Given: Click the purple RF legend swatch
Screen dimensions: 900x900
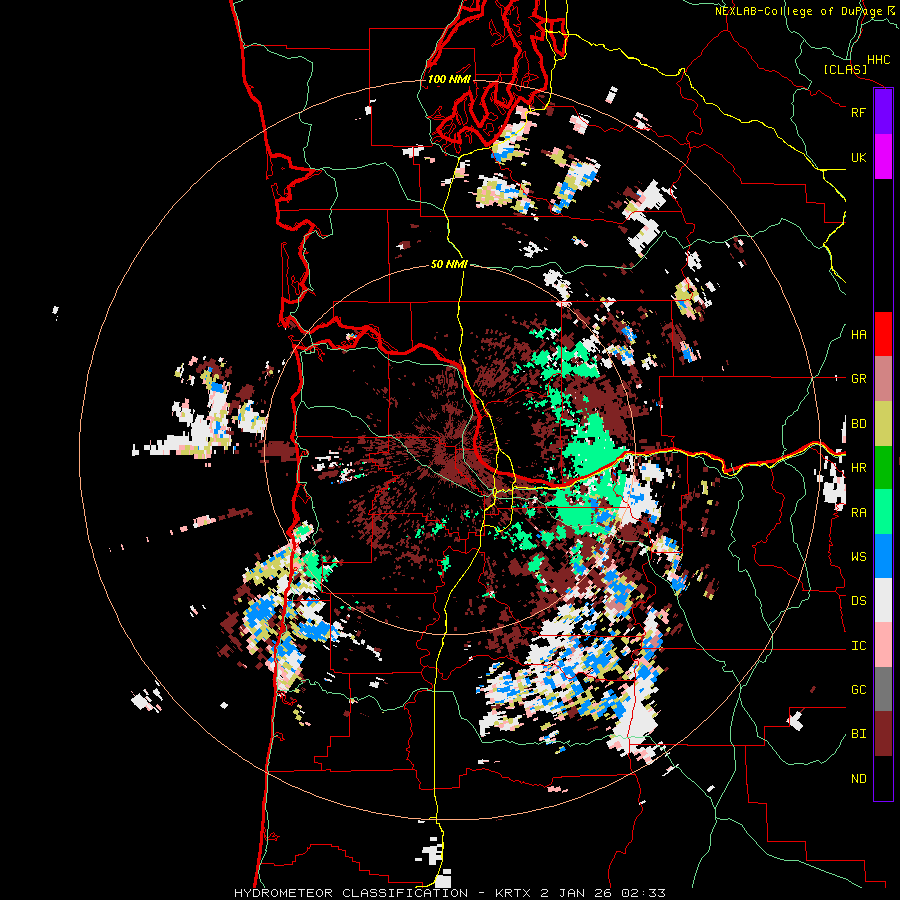Looking at the screenshot, I should (883, 112).
